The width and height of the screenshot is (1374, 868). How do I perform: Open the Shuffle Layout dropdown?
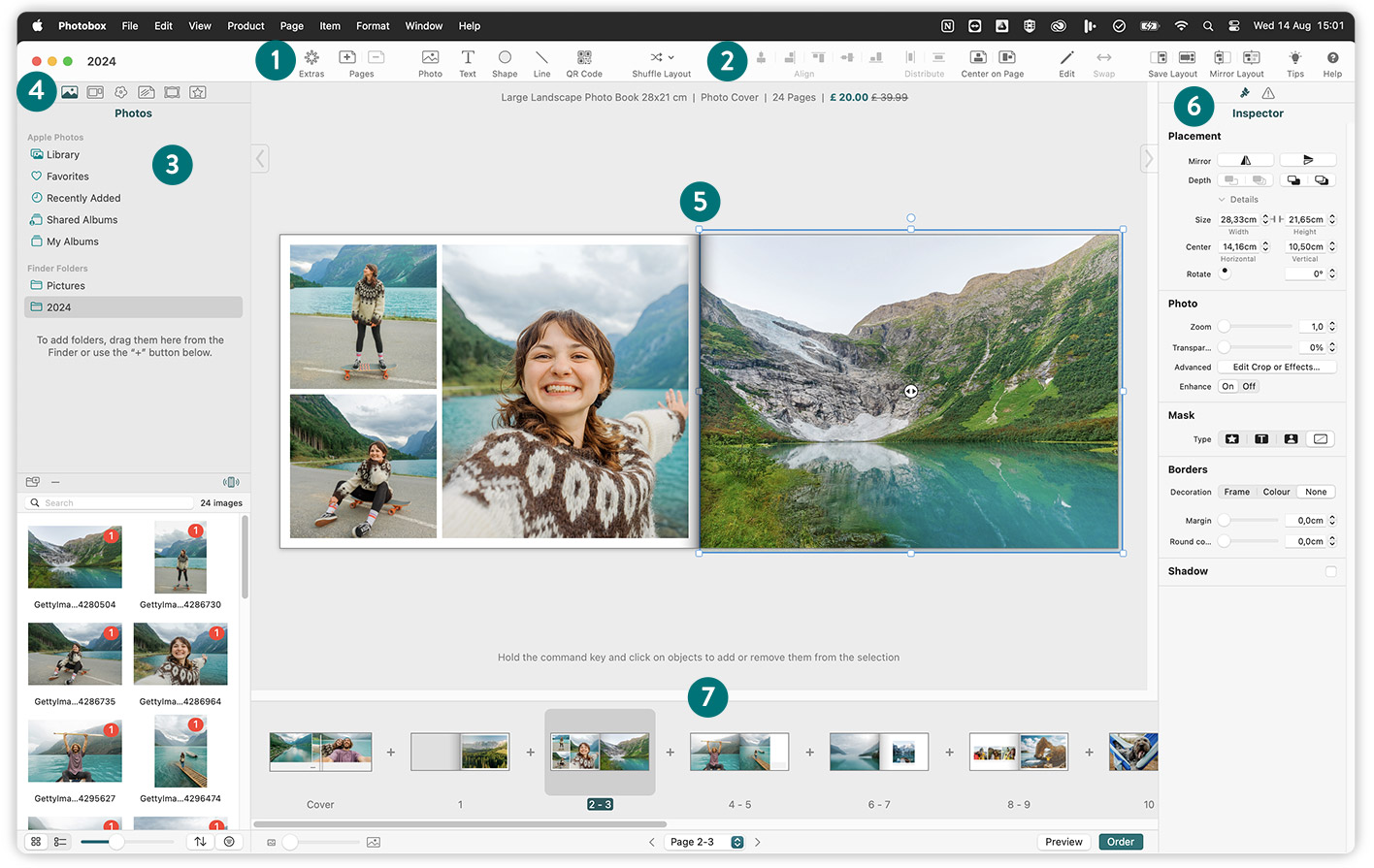tap(671, 57)
